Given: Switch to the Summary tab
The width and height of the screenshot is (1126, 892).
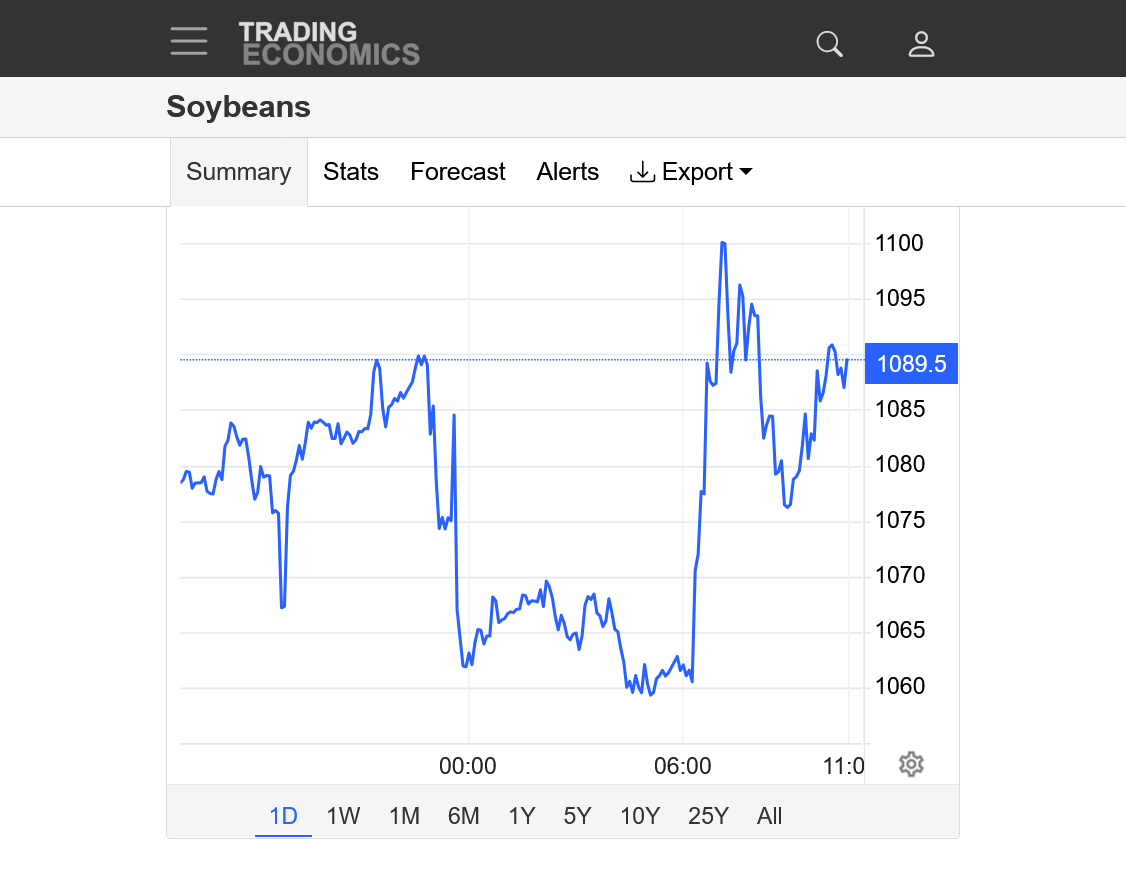Looking at the screenshot, I should point(238,172).
